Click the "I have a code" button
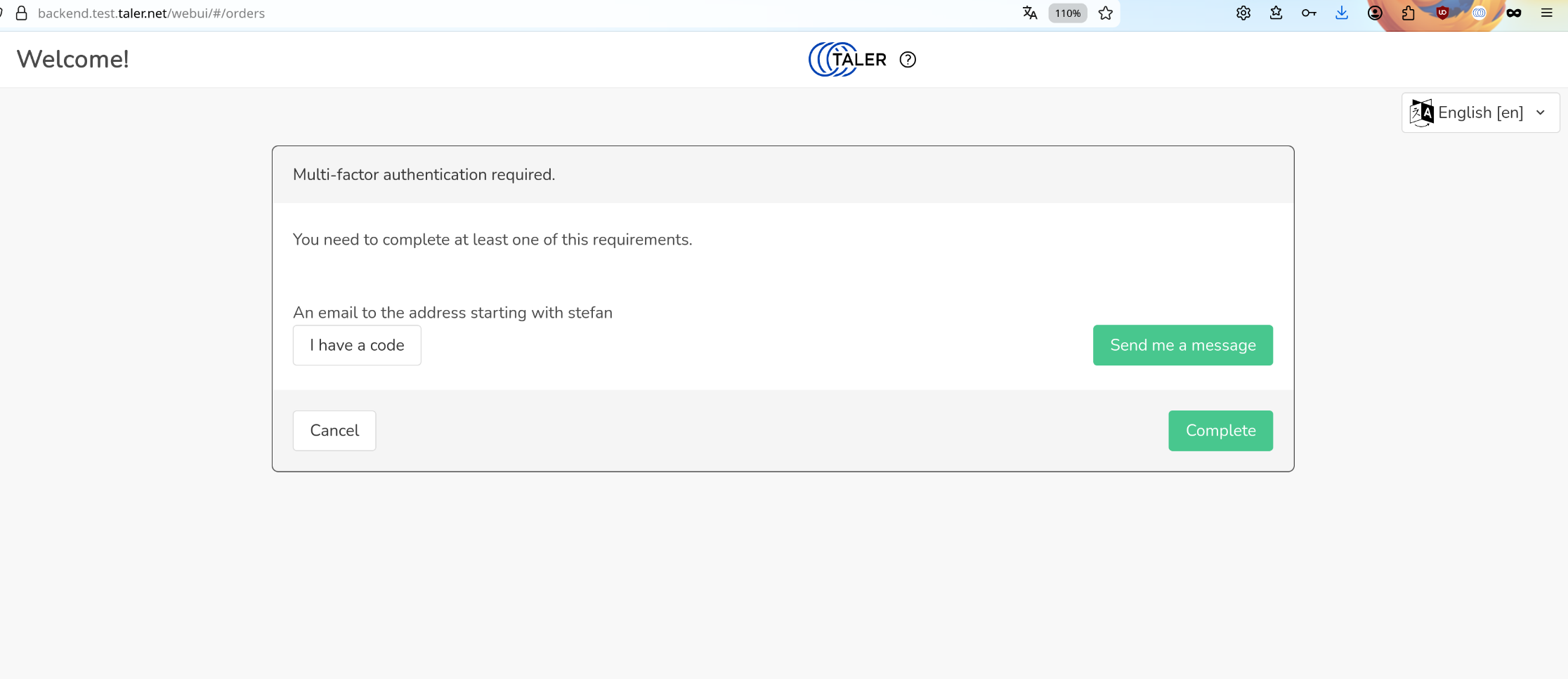Image resolution: width=1568 pixels, height=679 pixels. pyautogui.click(x=357, y=345)
